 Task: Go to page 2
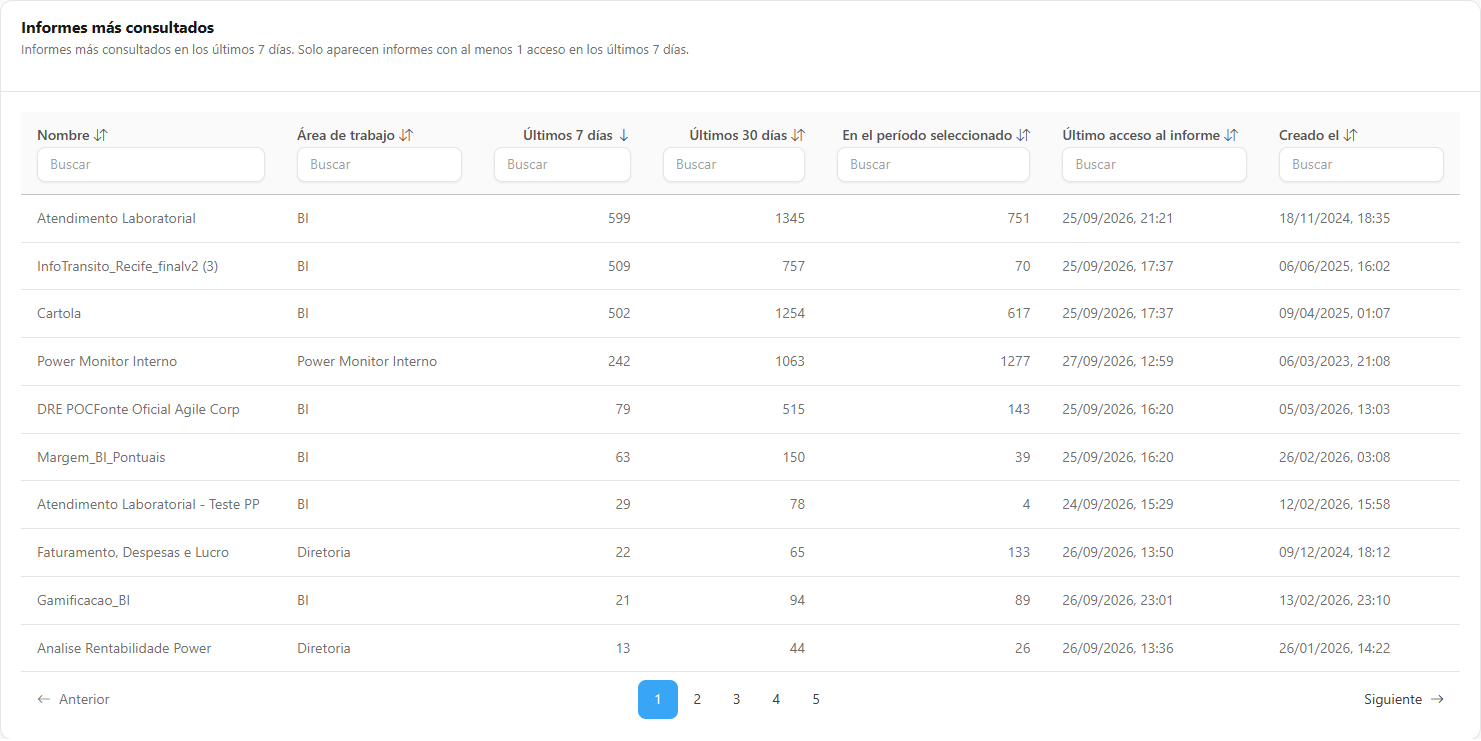697,700
